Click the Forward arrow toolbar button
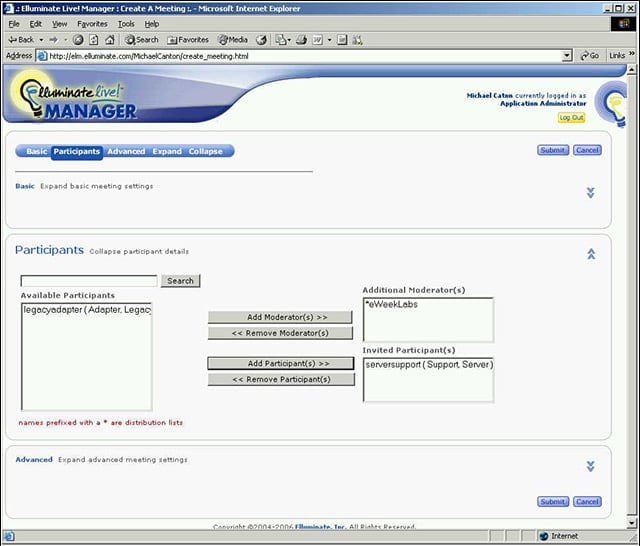Screen dimensions: 640x546 (x=53, y=40)
